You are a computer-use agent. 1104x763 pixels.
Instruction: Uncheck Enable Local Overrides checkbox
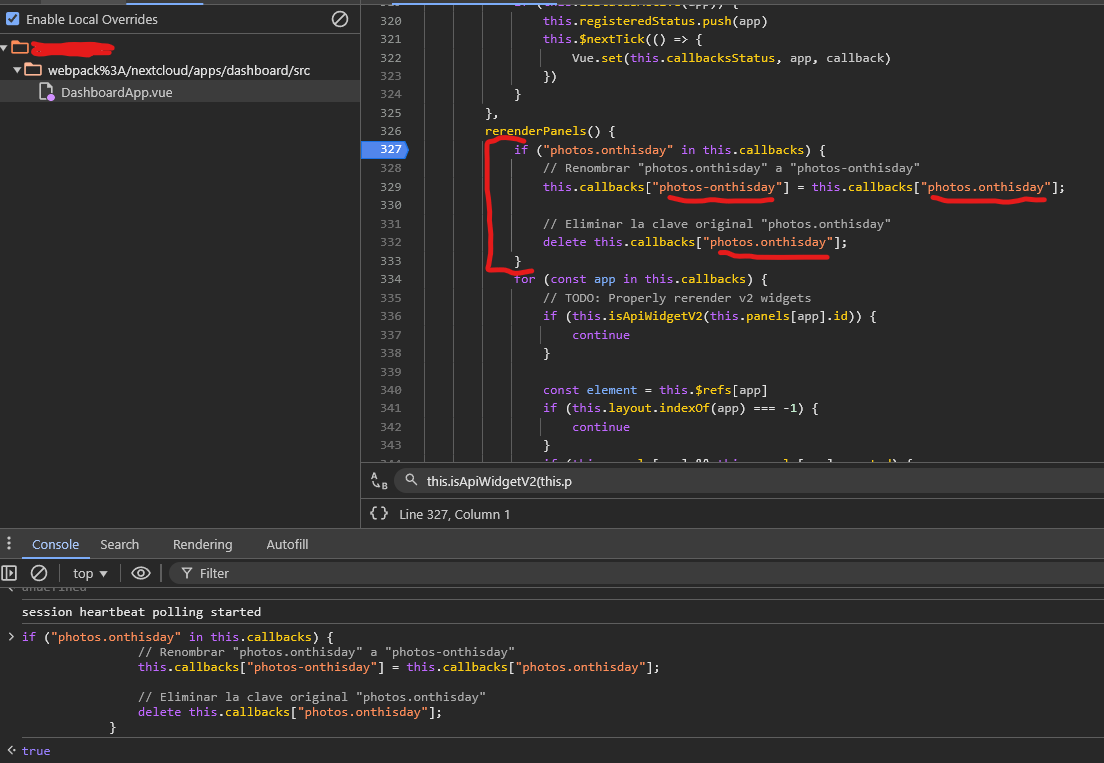13,19
